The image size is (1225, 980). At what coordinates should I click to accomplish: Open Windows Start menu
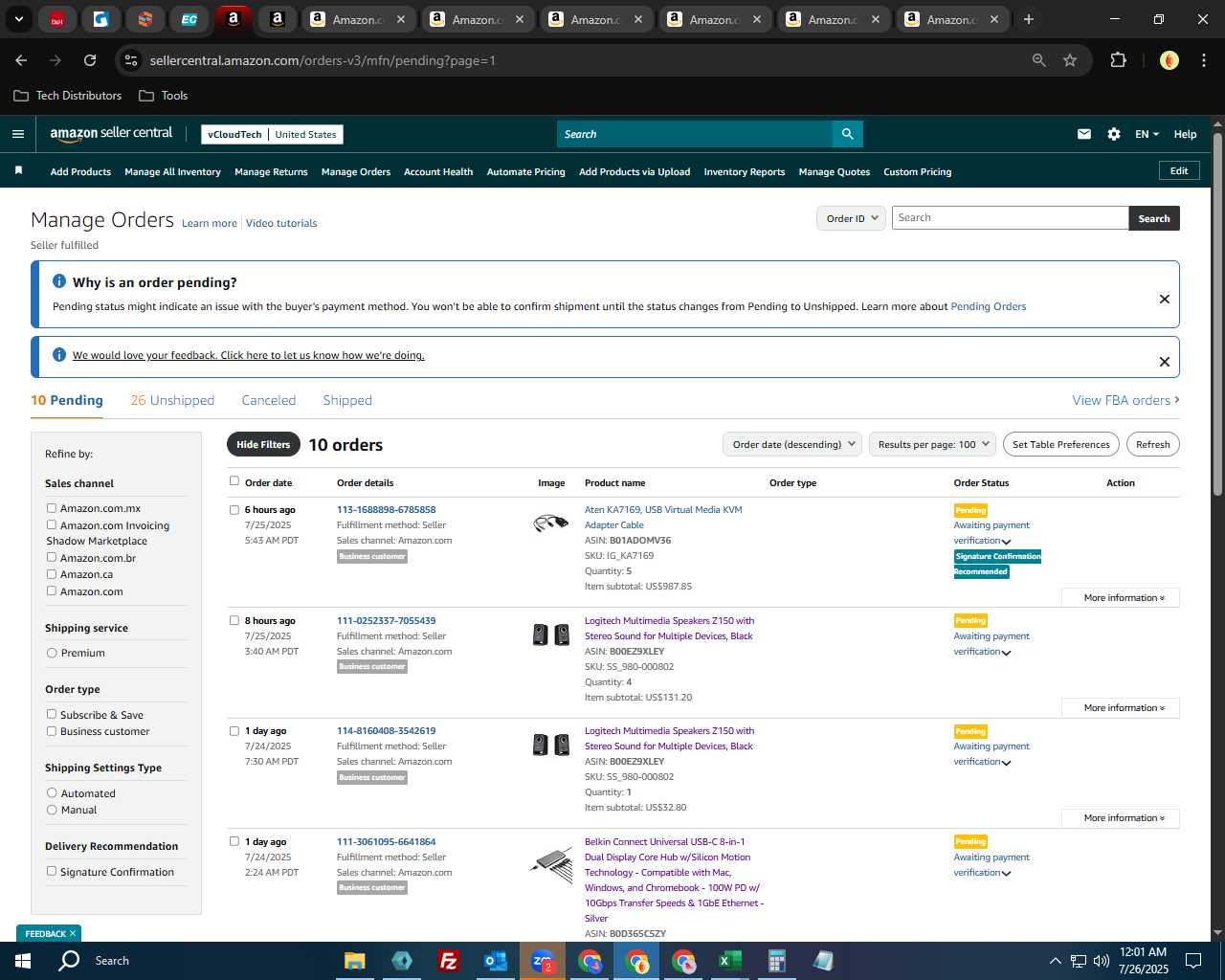click(22, 961)
